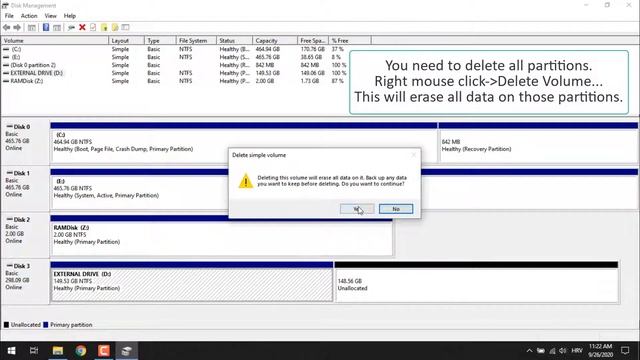Click the Properties checklist toolbar icon
Image resolution: width=640 pixels, height=360 pixels.
pyautogui.click(x=93, y=27)
